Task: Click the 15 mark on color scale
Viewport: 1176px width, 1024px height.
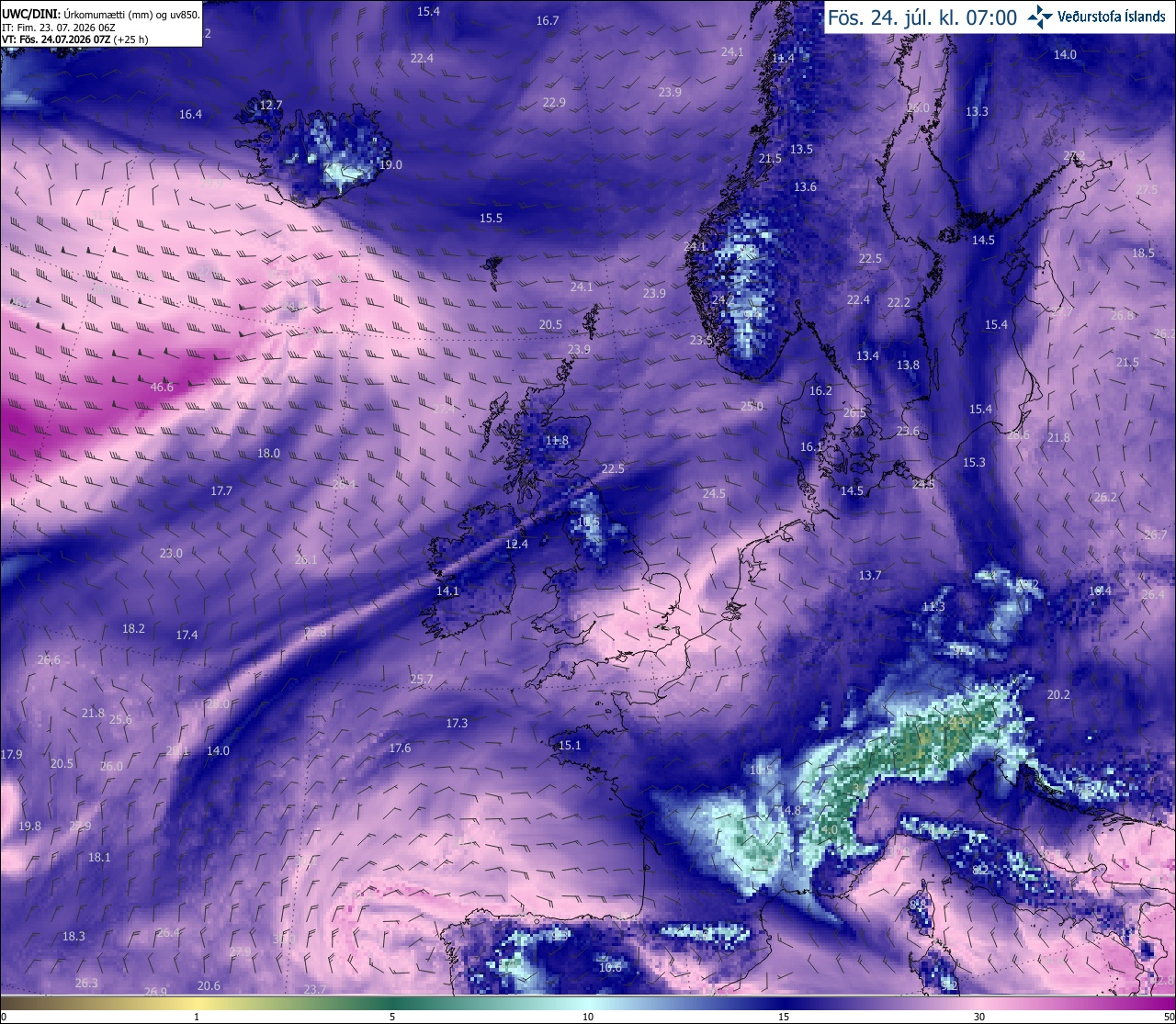Action: pyautogui.click(x=784, y=1017)
